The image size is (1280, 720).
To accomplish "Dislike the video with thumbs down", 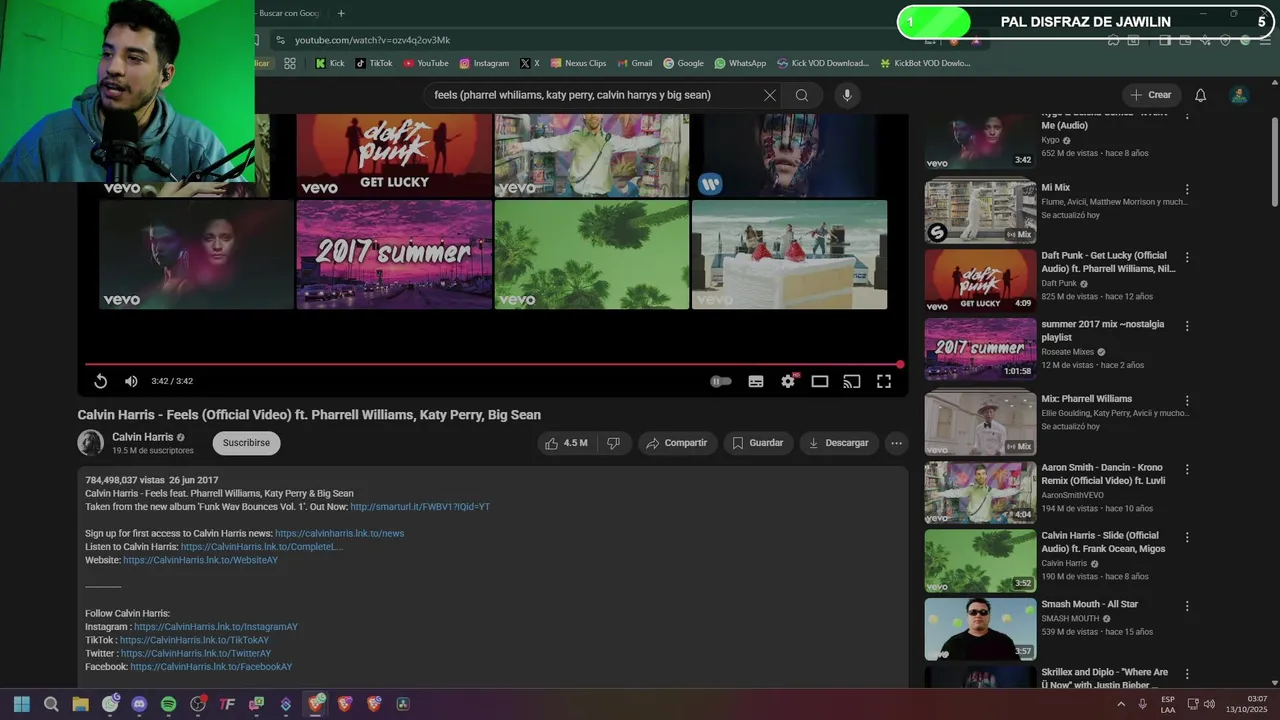I will (614, 443).
